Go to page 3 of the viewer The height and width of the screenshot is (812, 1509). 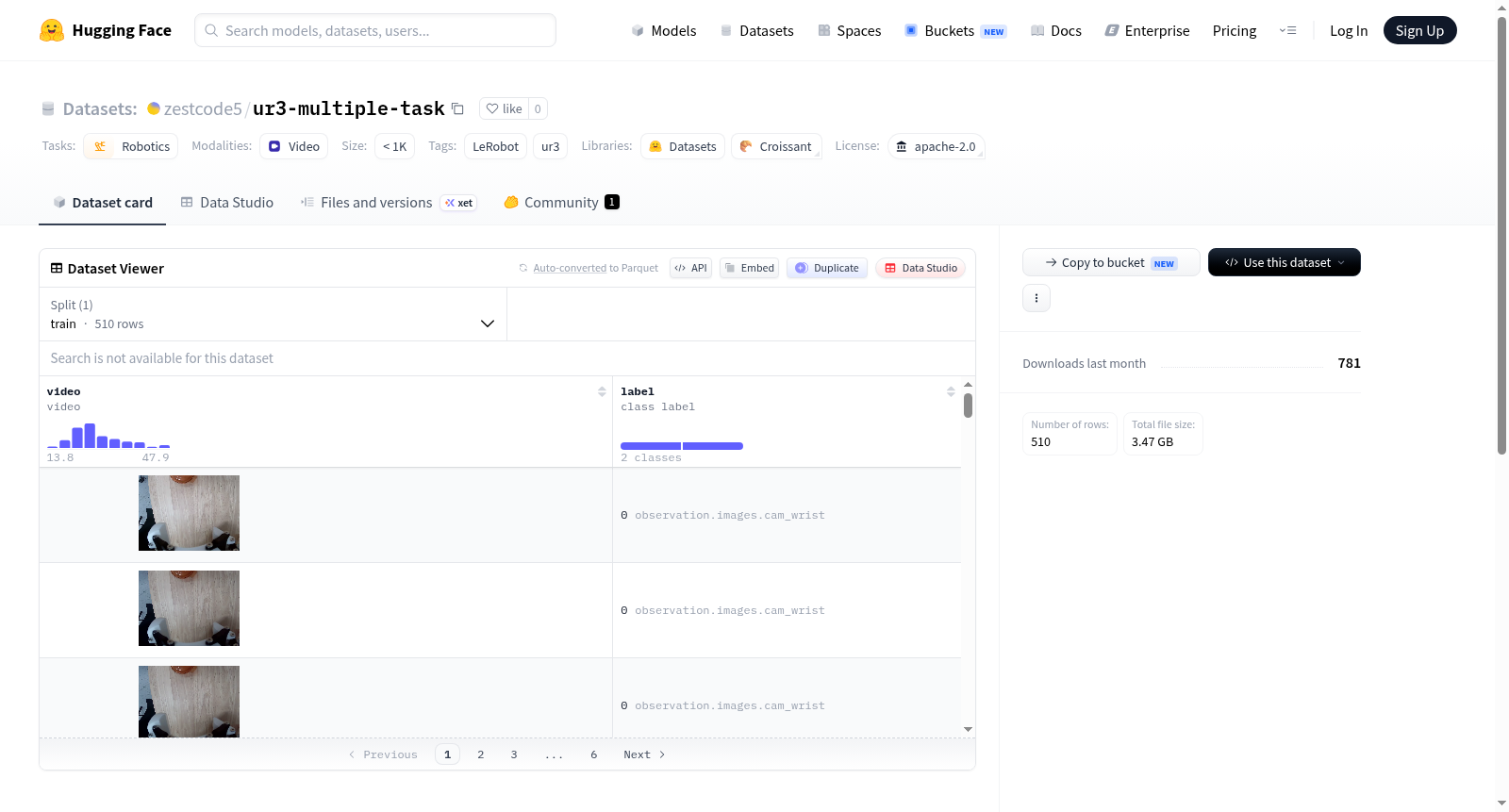514,754
